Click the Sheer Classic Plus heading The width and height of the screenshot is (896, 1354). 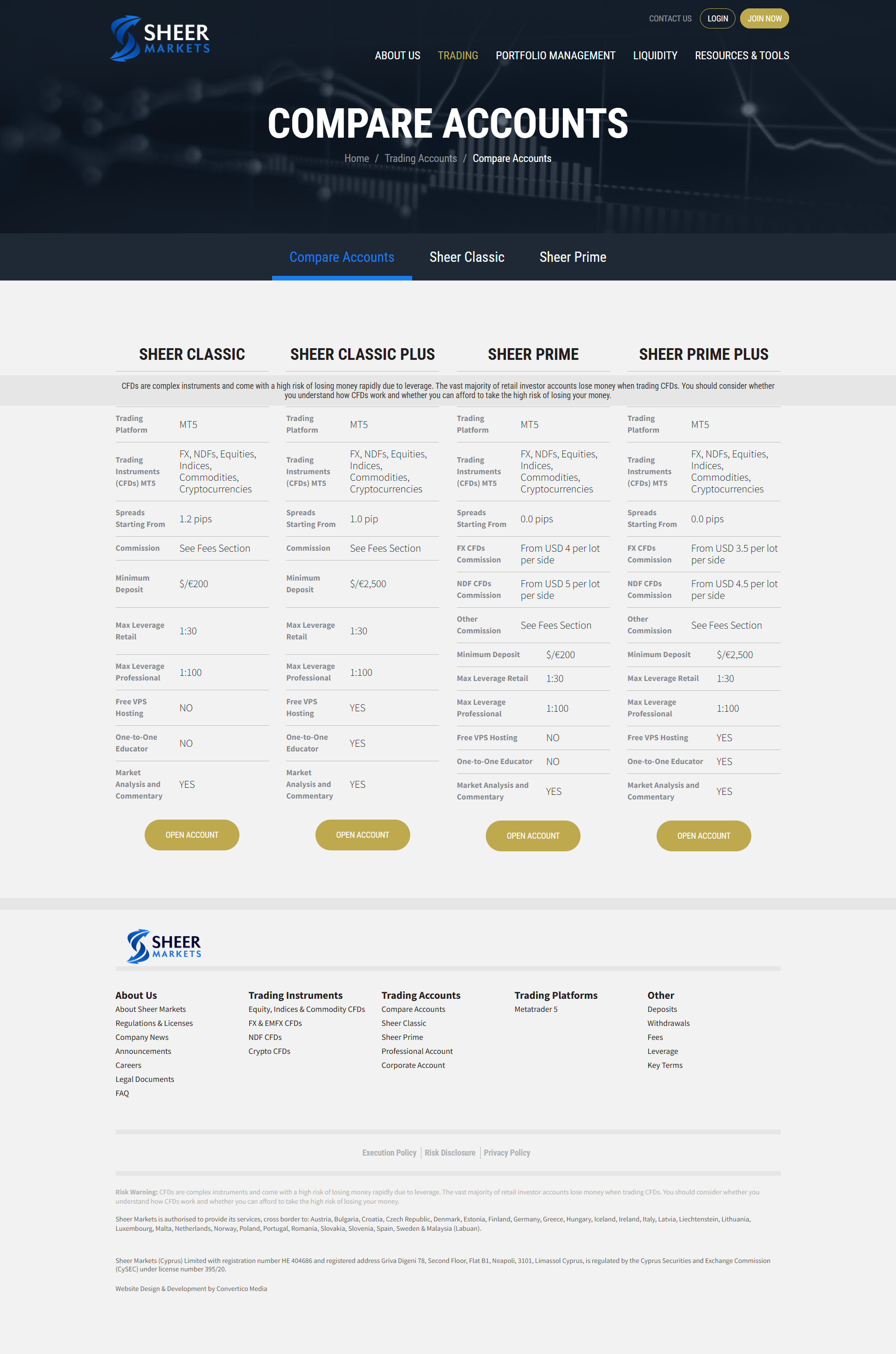click(x=362, y=354)
